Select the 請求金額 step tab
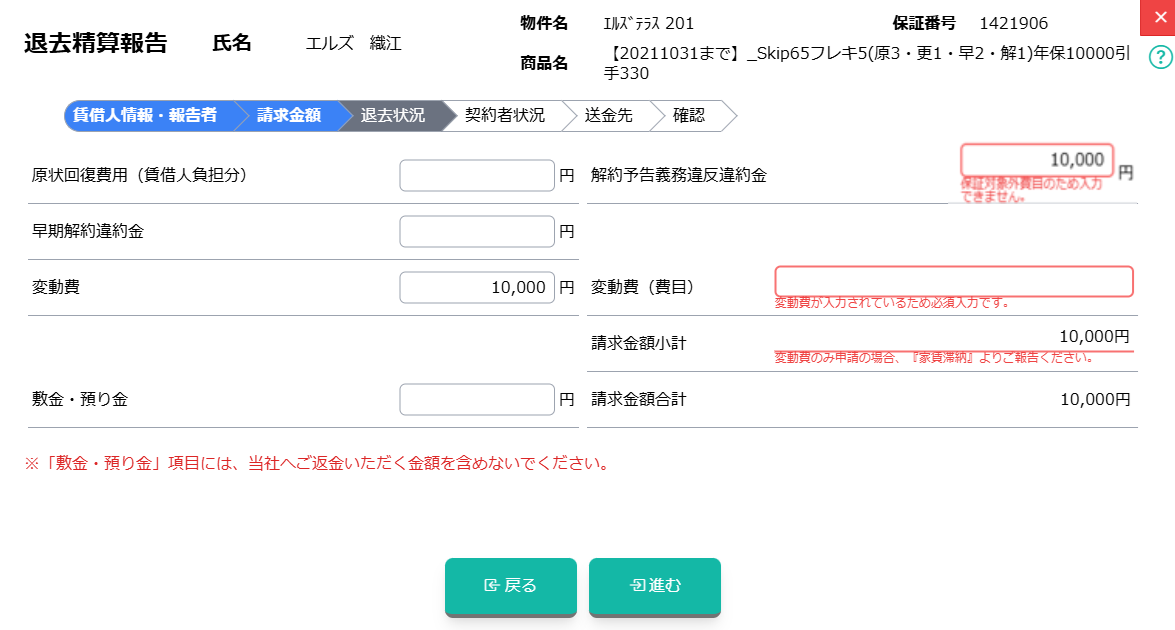 coord(289,115)
